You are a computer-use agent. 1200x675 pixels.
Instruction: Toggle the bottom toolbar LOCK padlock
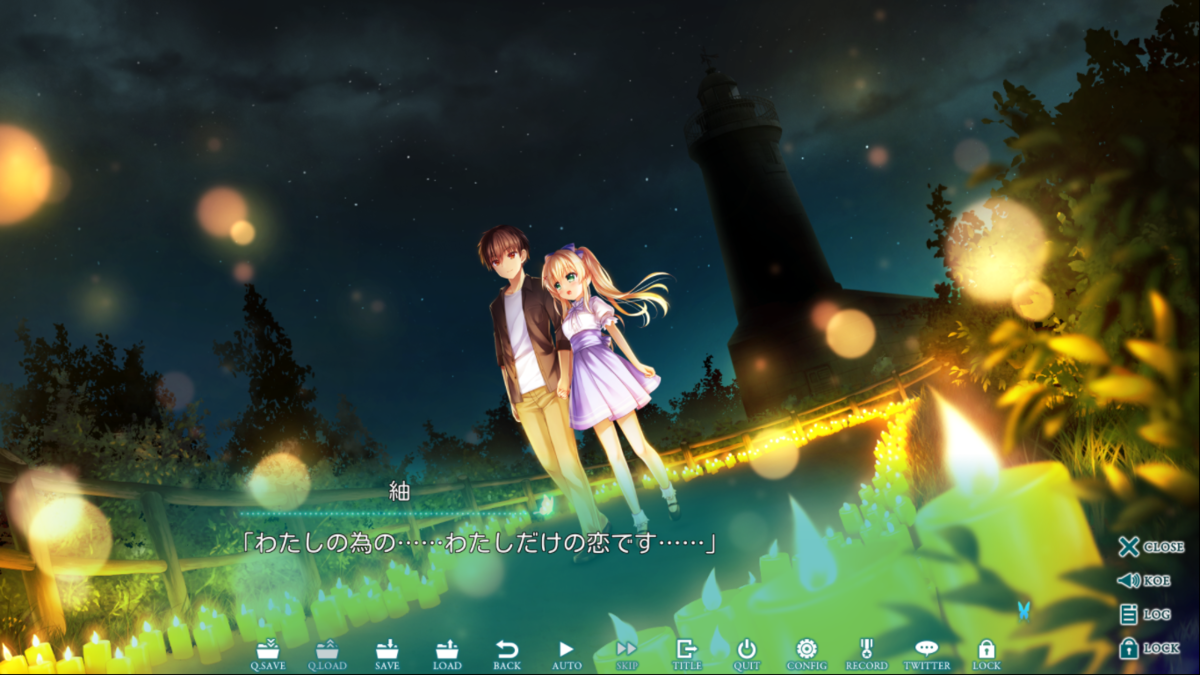coord(986,655)
